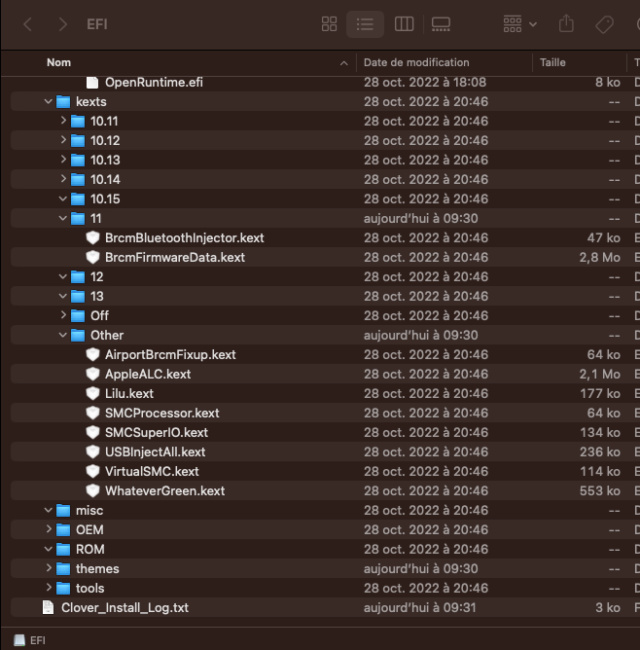Select the WhateverGreen.kext file name

click(165, 491)
